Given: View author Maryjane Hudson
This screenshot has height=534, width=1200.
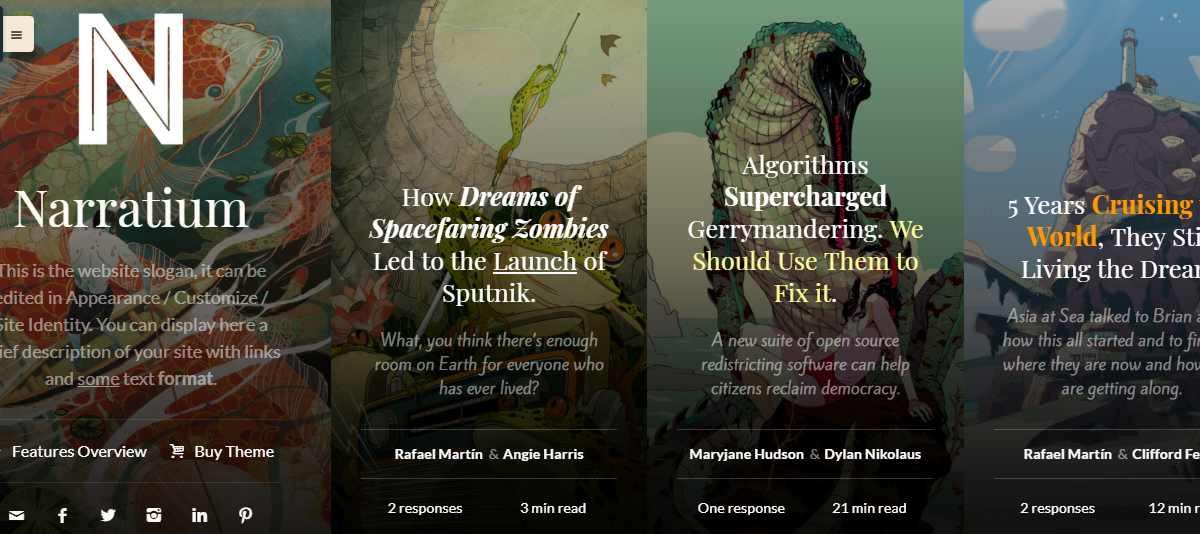Looking at the screenshot, I should (x=746, y=454).
